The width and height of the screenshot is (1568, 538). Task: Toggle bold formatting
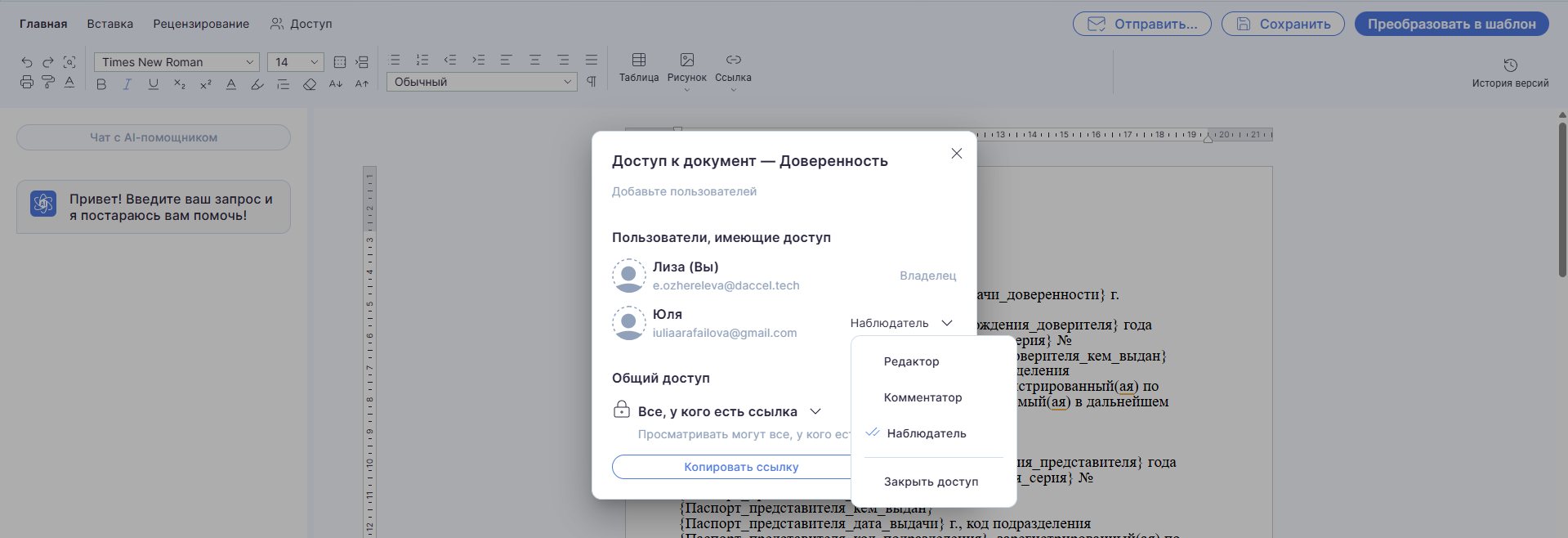[x=101, y=84]
